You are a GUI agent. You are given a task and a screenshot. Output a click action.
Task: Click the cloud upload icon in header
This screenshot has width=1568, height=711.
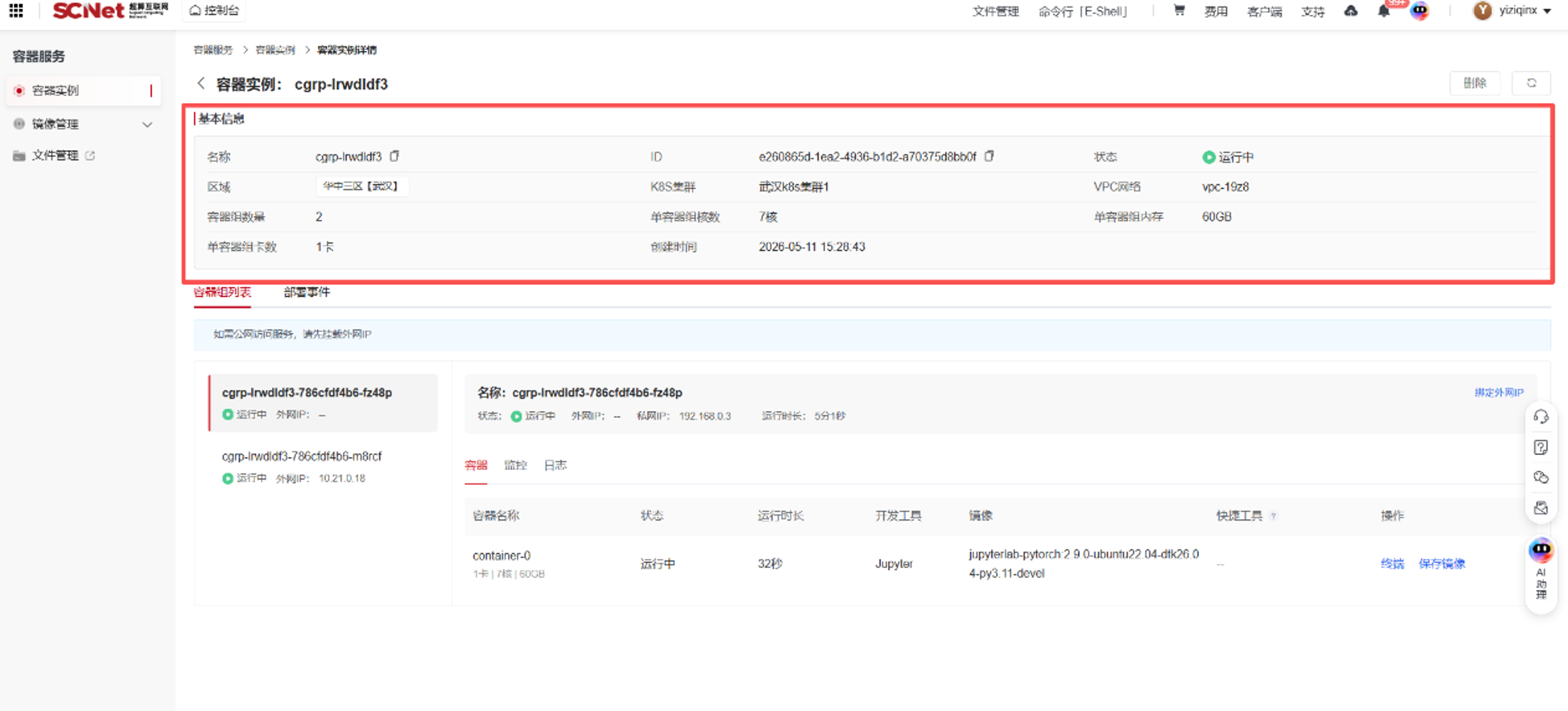tap(1350, 11)
